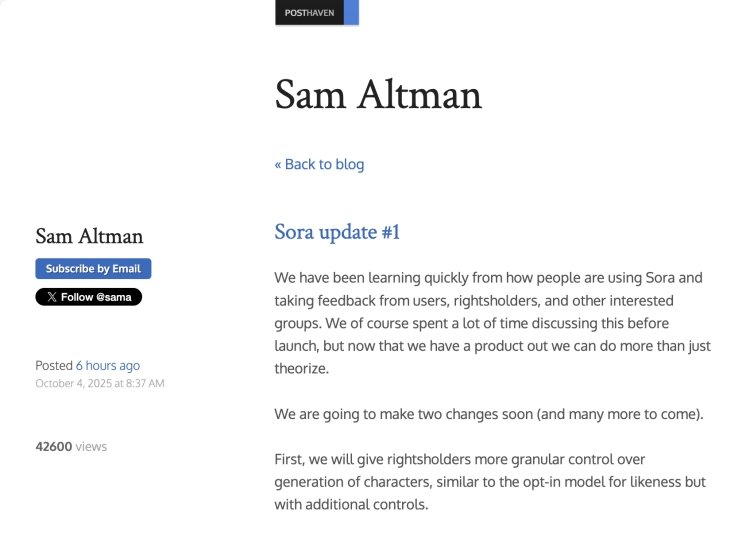The height and width of the screenshot is (536, 750).
Task: Click the word "views" in sidebar
Action: coord(91,446)
